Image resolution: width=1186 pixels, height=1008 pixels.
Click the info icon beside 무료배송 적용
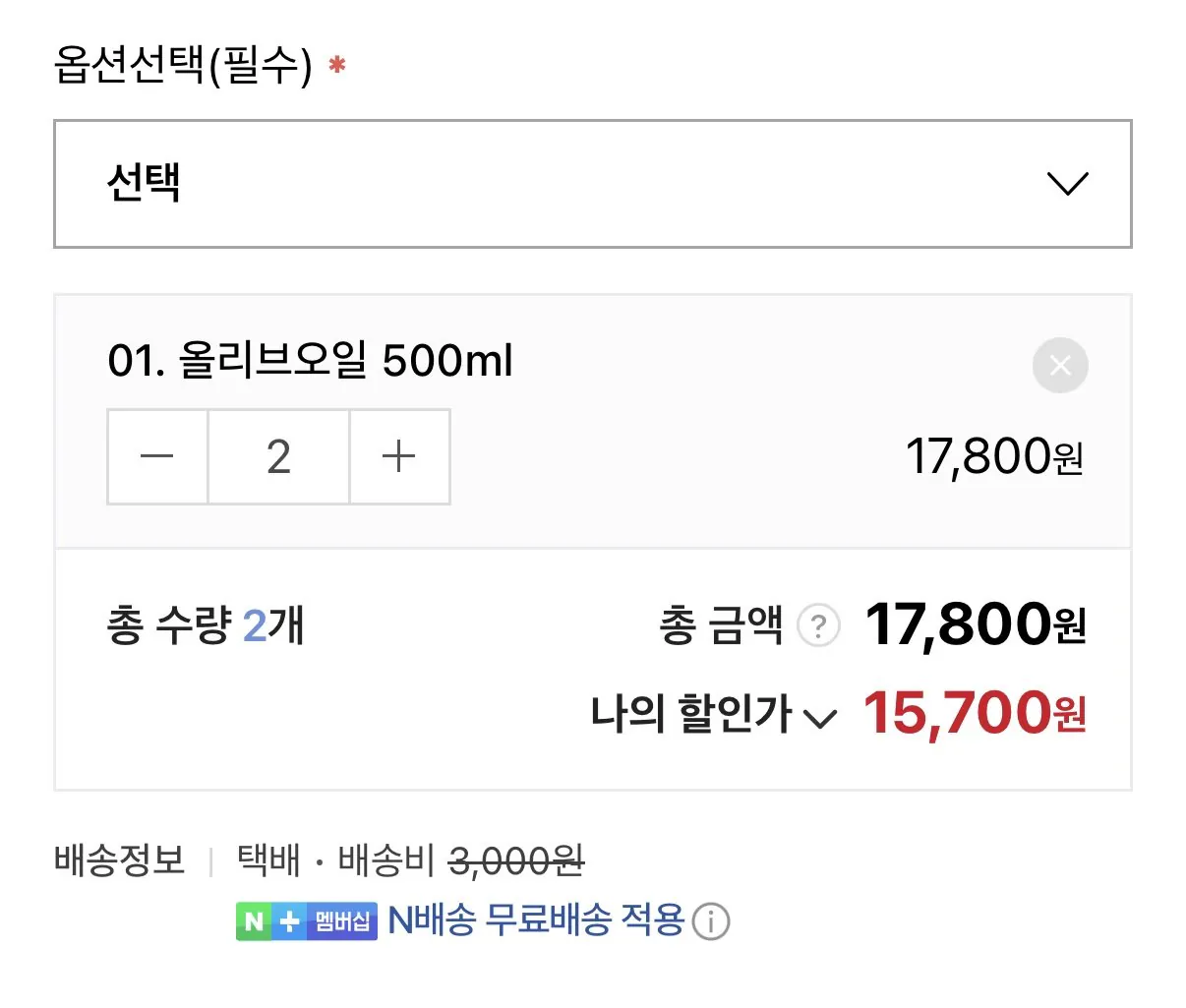pos(711,921)
